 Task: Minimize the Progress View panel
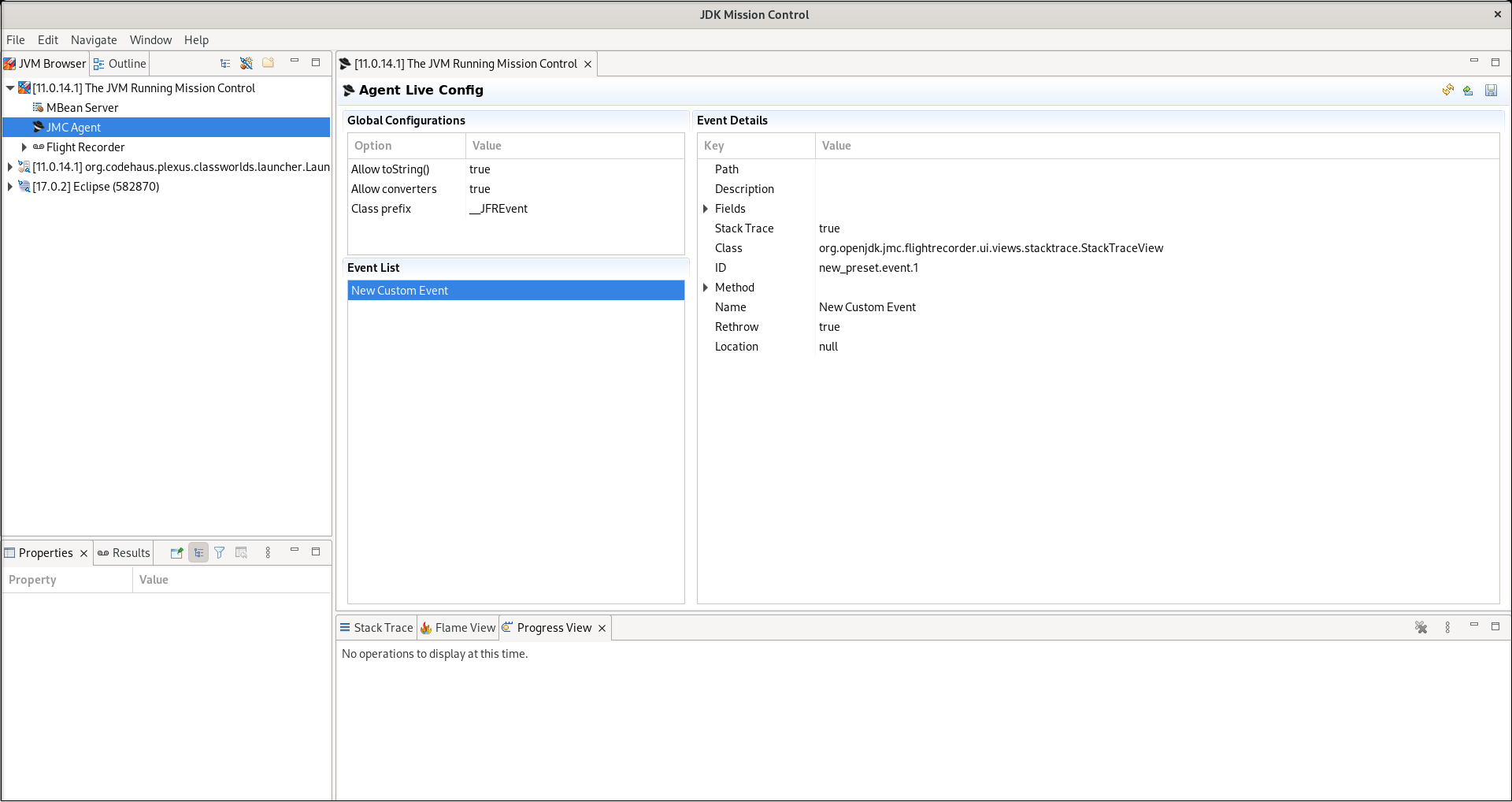coord(1474,626)
